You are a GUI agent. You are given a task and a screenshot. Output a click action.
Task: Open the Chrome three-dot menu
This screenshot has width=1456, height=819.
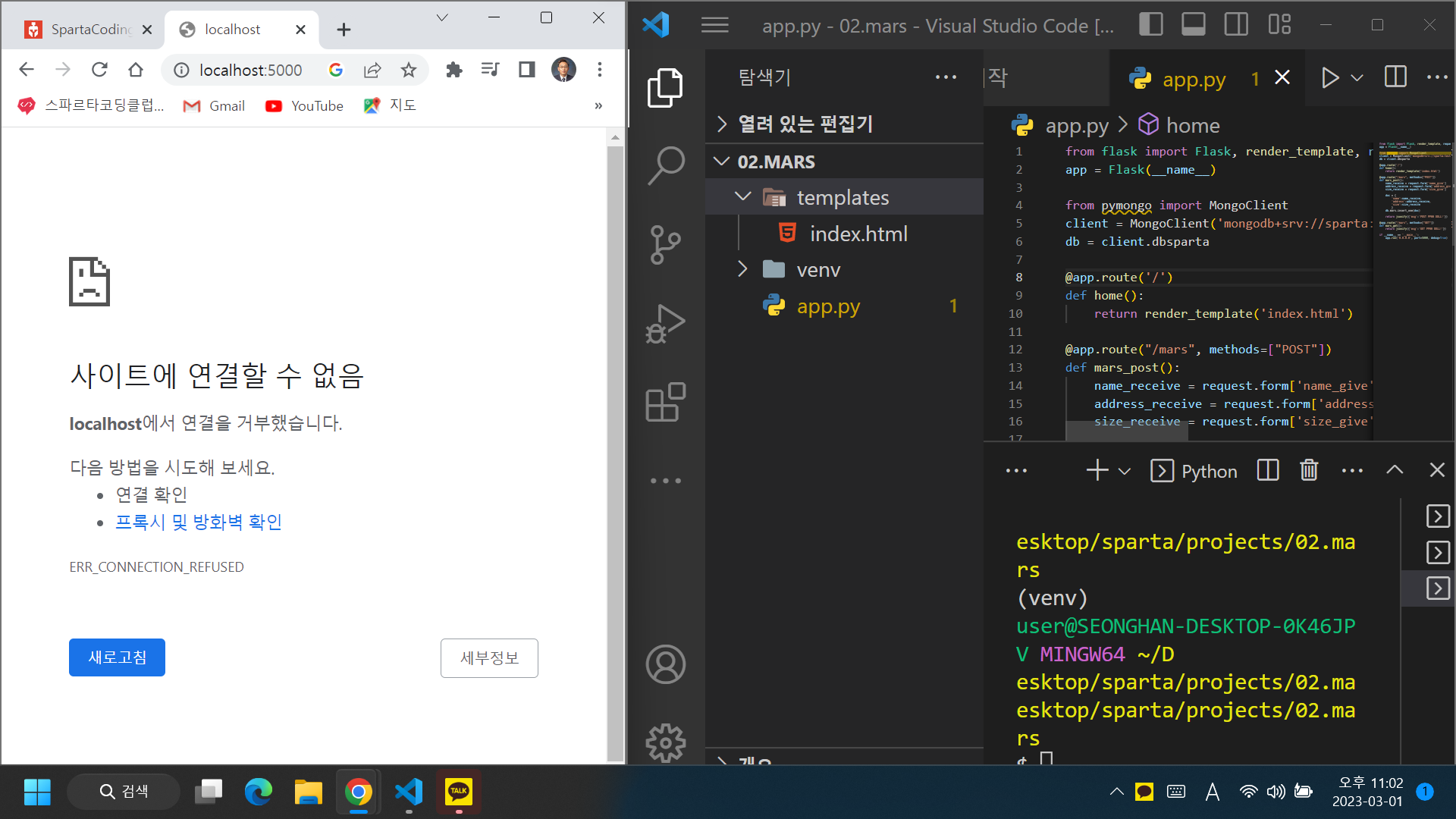pyautogui.click(x=600, y=70)
